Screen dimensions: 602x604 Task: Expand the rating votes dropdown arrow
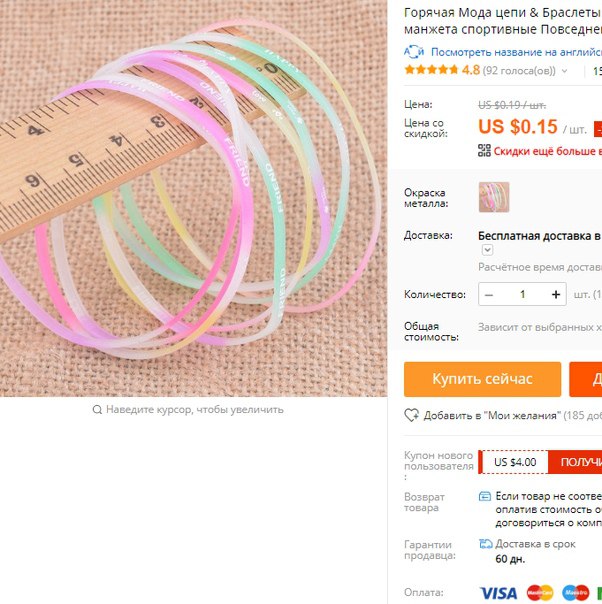pyautogui.click(x=565, y=71)
